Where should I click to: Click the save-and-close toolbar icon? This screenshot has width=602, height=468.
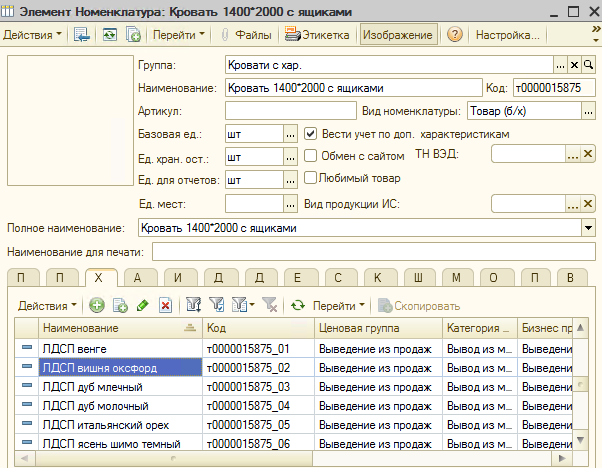click(x=82, y=35)
